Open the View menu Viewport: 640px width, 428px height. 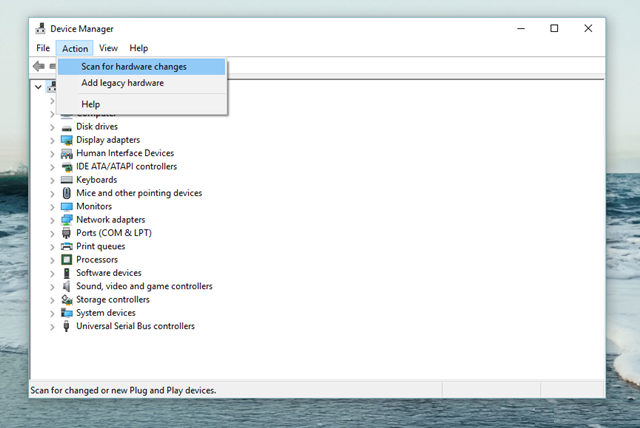tap(108, 48)
